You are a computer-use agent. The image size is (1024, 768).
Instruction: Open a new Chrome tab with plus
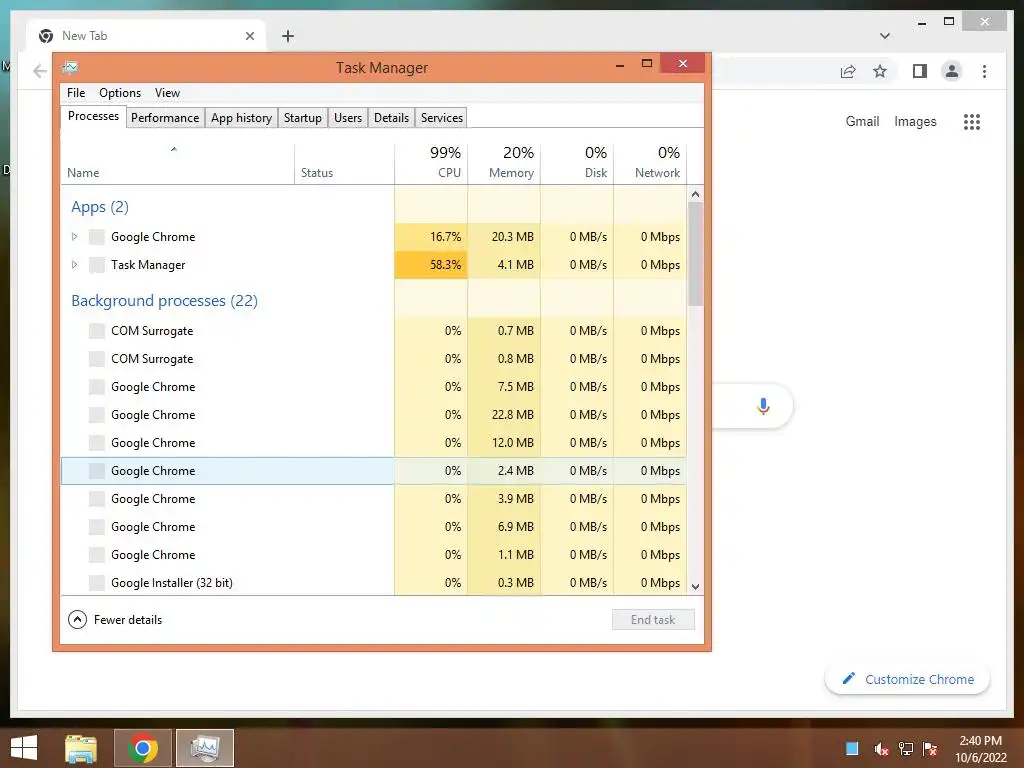(288, 36)
